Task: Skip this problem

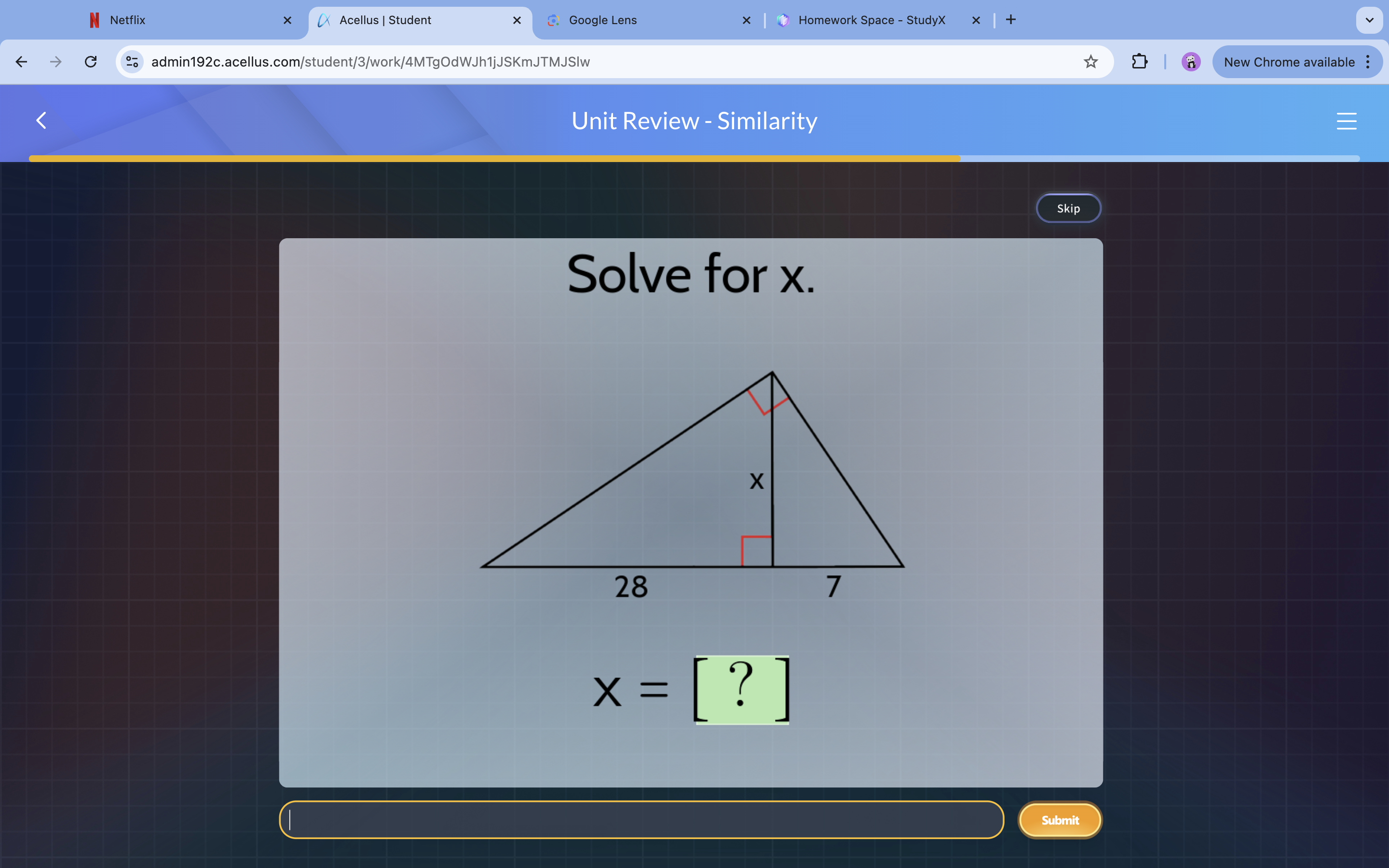Action: [x=1068, y=208]
